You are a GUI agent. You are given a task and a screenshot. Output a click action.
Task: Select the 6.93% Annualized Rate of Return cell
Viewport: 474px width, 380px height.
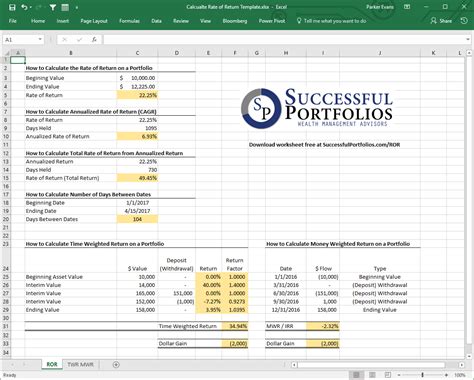[137, 136]
